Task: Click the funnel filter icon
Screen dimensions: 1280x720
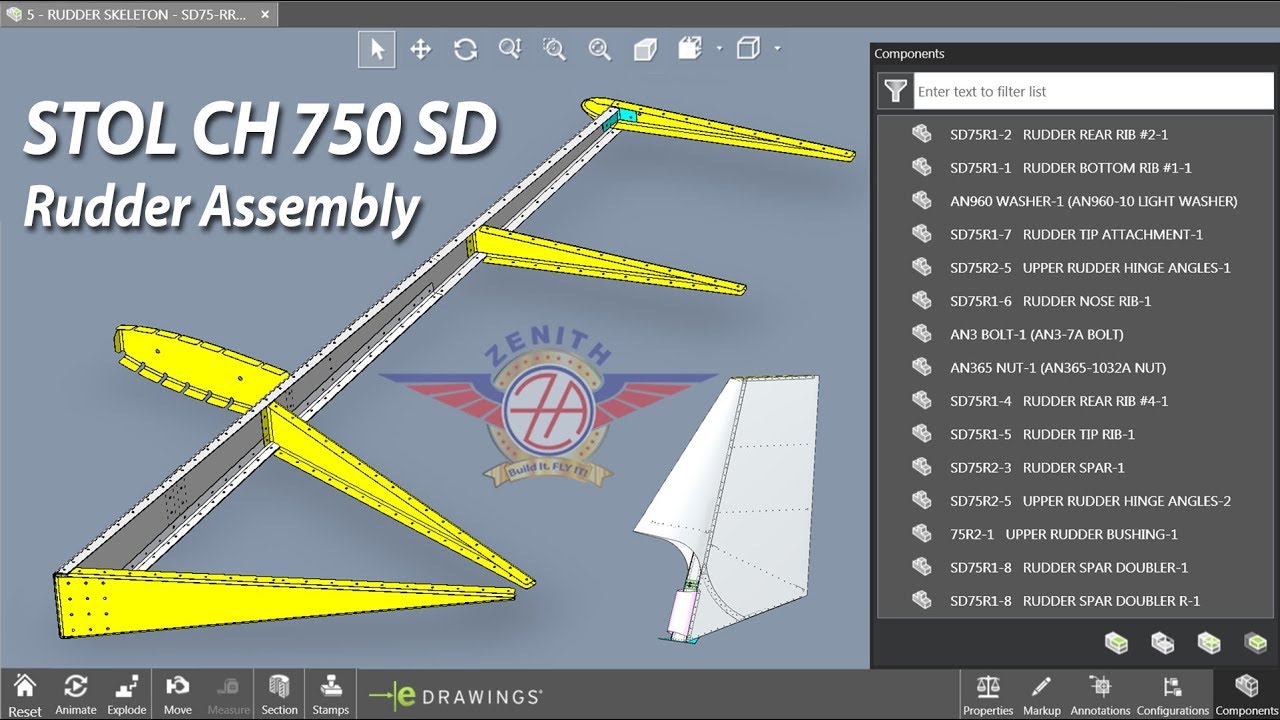Action: [x=894, y=91]
